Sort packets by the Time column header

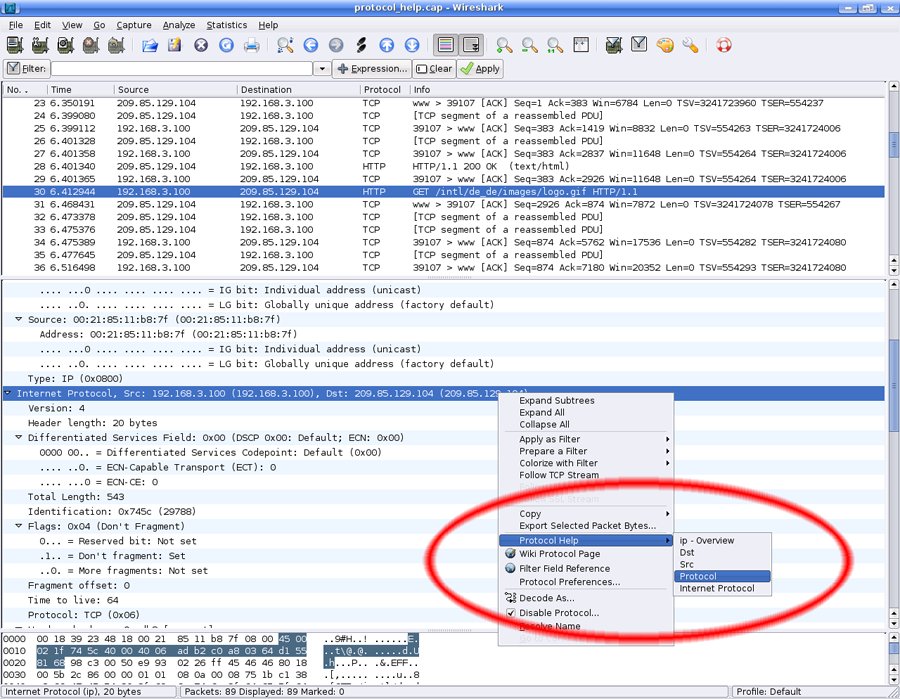80,90
